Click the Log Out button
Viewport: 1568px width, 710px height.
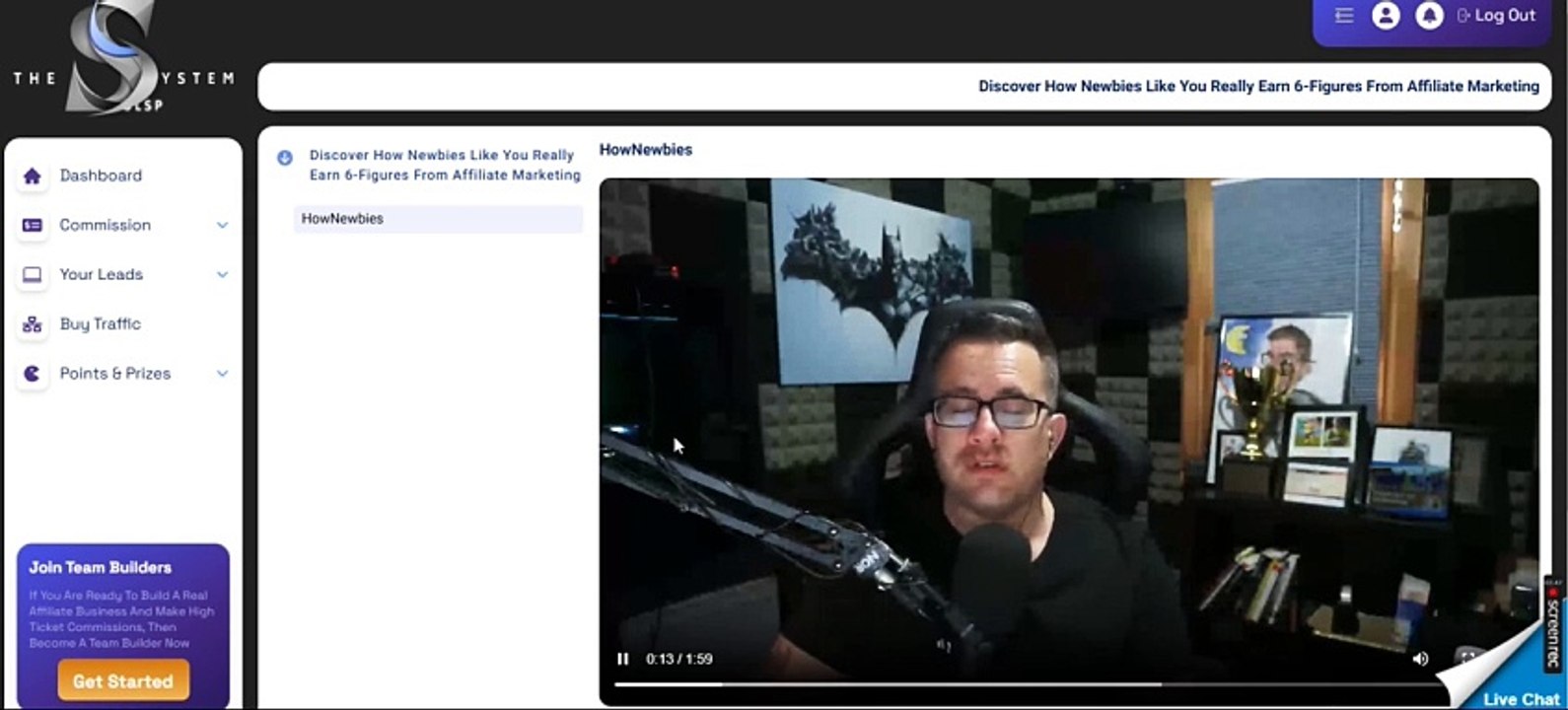pyautogui.click(x=1496, y=15)
